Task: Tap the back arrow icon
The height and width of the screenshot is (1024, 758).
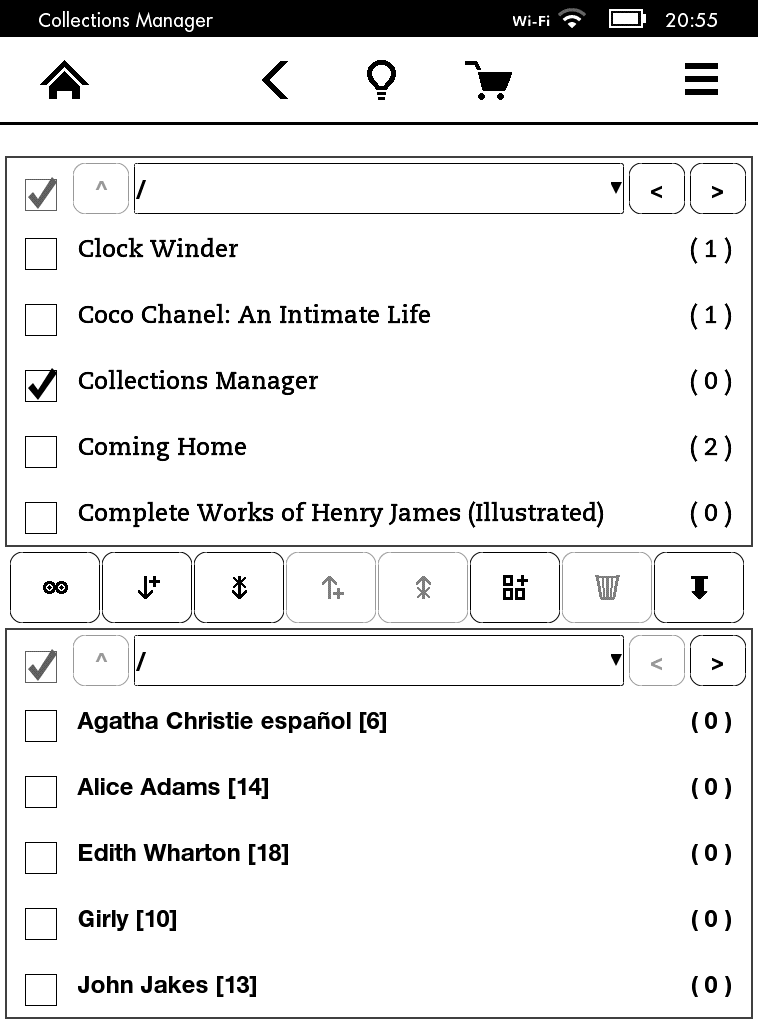Action: point(275,80)
